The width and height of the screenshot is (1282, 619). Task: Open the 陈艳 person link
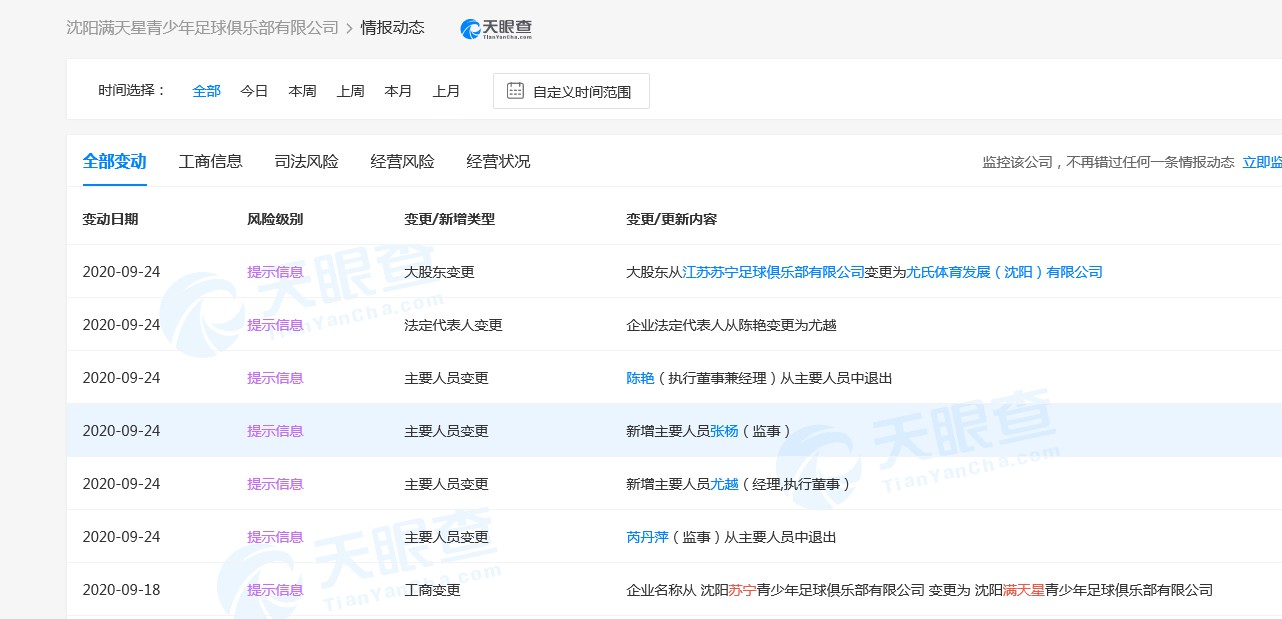click(640, 378)
